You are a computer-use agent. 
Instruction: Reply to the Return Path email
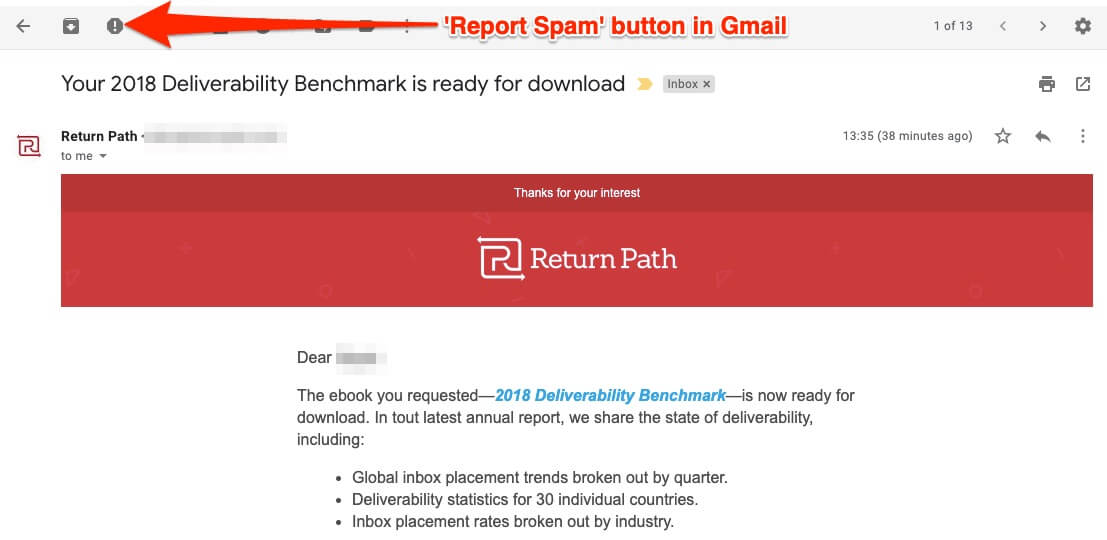coord(1043,136)
